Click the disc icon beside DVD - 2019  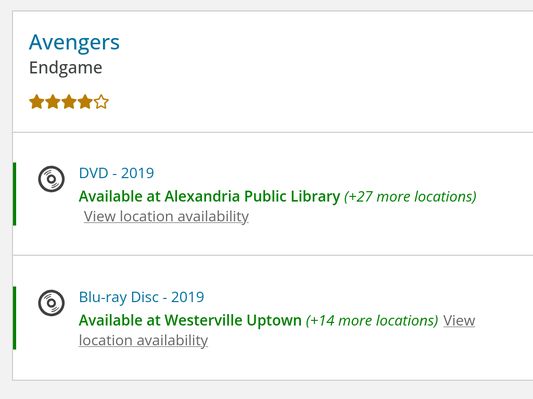point(51,179)
